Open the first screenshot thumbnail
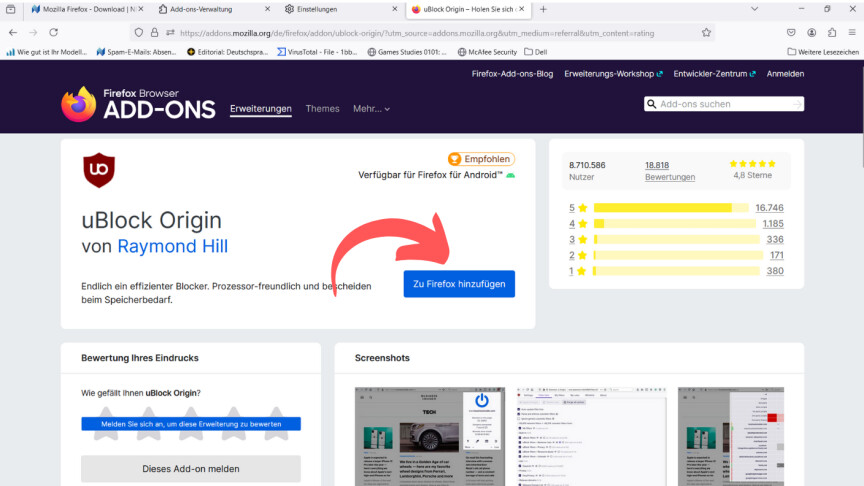Screen dimensions: 864x486 click(x=430, y=436)
